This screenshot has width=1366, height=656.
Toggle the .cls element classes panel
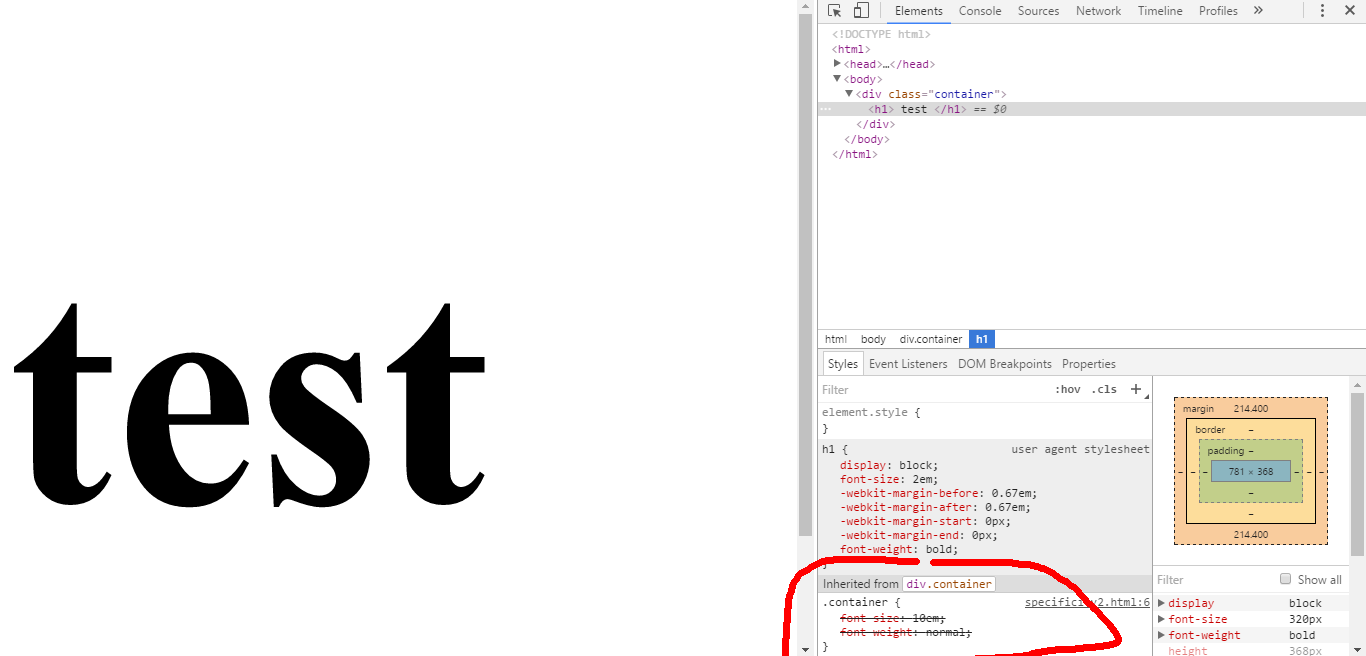(1104, 390)
